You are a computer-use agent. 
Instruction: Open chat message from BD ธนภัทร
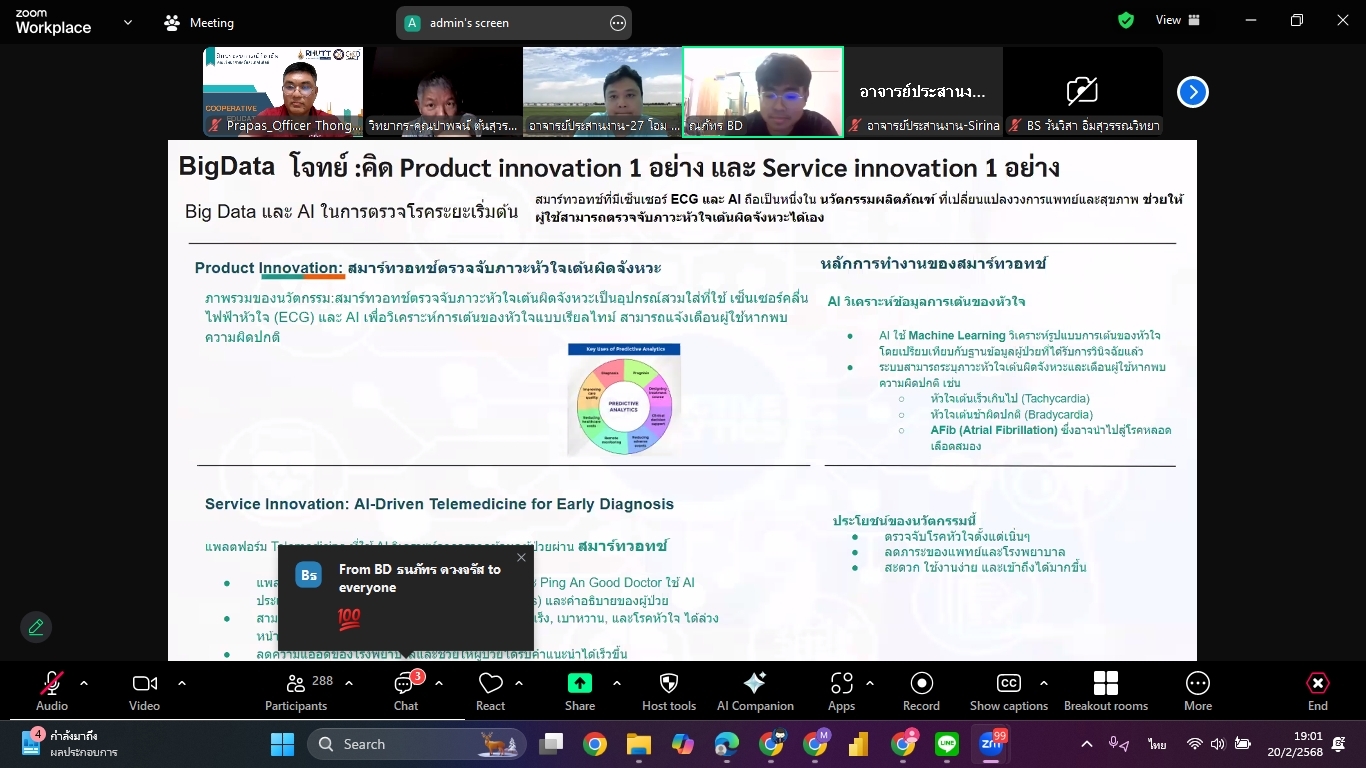click(405, 597)
